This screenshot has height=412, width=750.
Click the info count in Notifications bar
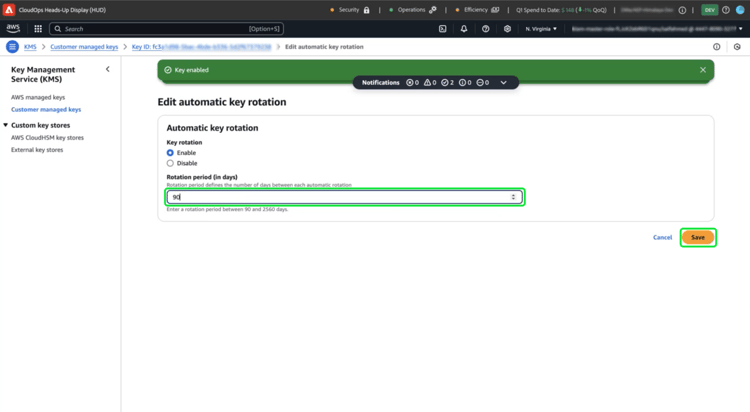click(465, 83)
